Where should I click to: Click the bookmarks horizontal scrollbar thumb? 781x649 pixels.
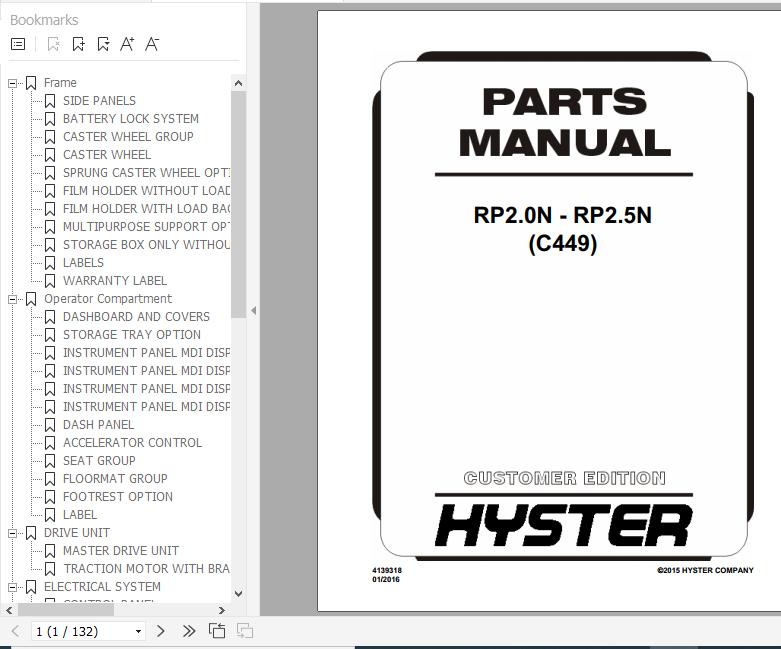pyautogui.click(x=66, y=610)
